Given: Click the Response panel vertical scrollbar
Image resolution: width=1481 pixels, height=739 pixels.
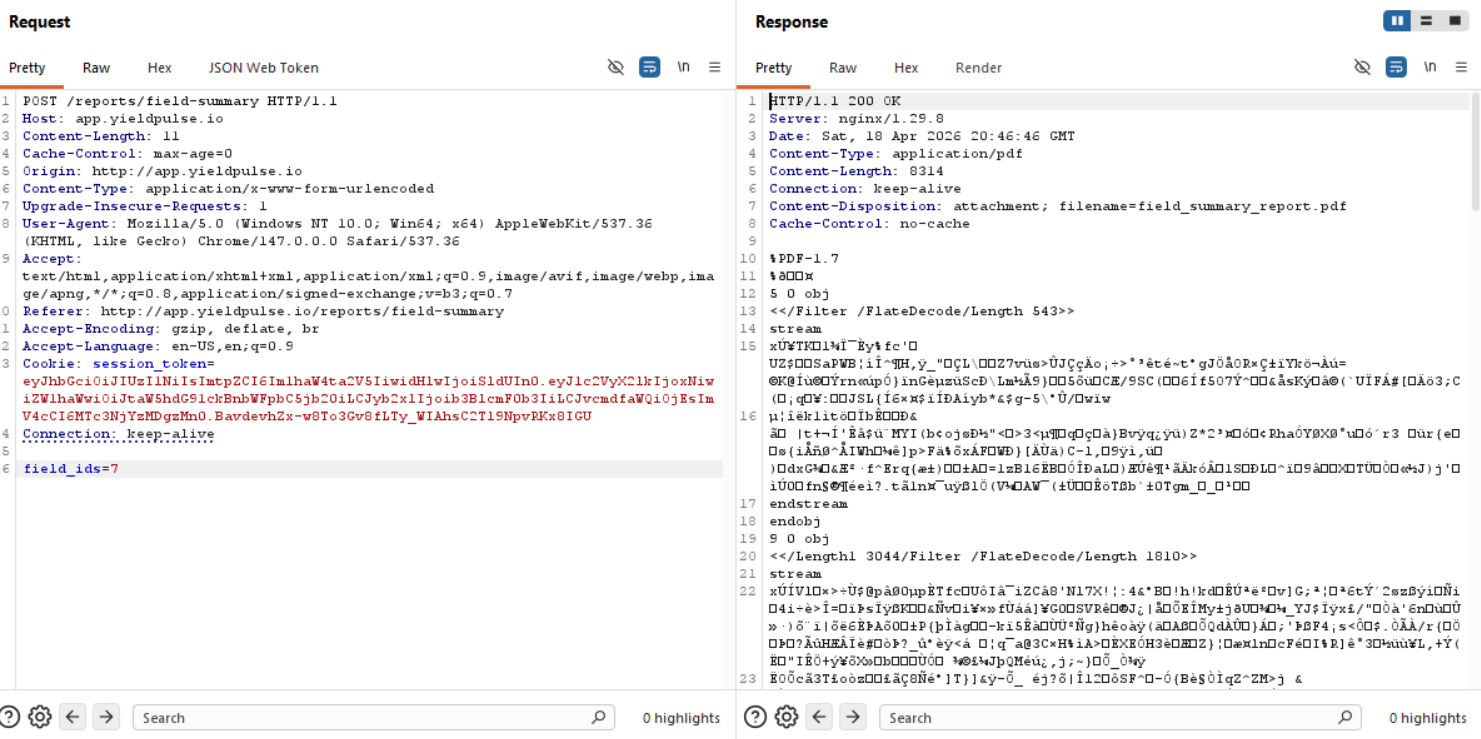Looking at the screenshot, I should click(1475, 150).
